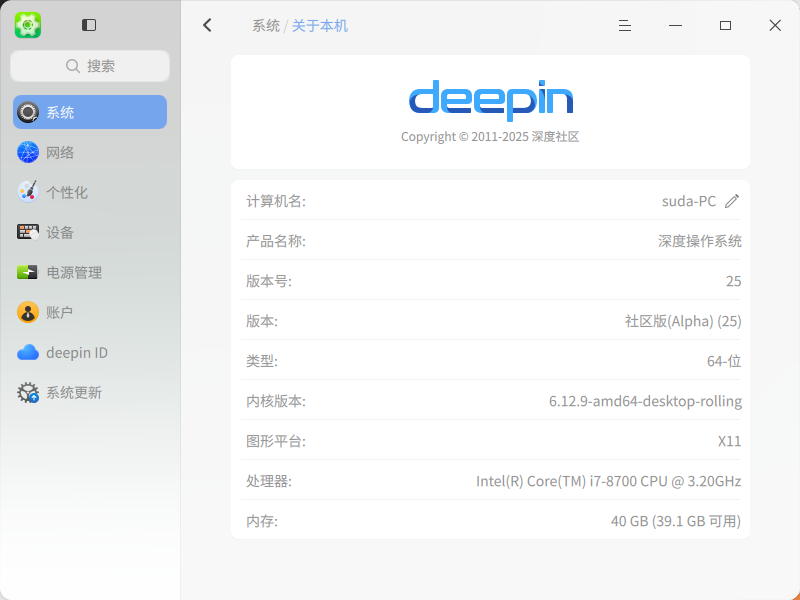Image resolution: width=800 pixels, height=600 pixels.
Task: Edit the computer name with pencil icon
Action: 732,201
